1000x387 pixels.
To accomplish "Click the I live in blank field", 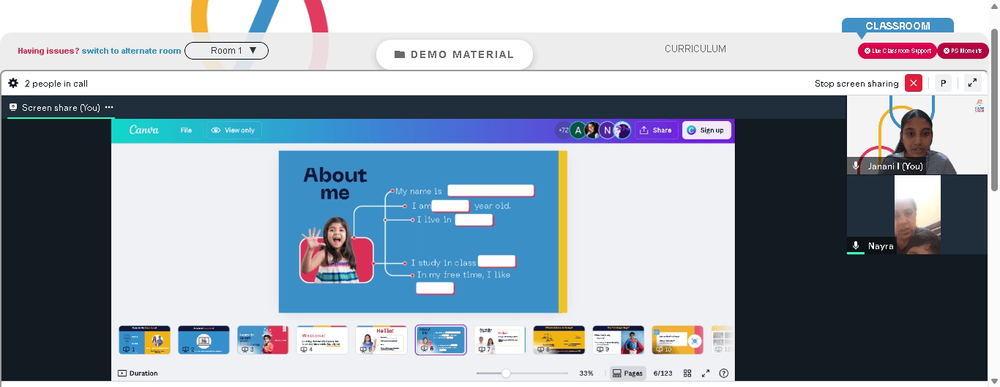I will [474, 220].
